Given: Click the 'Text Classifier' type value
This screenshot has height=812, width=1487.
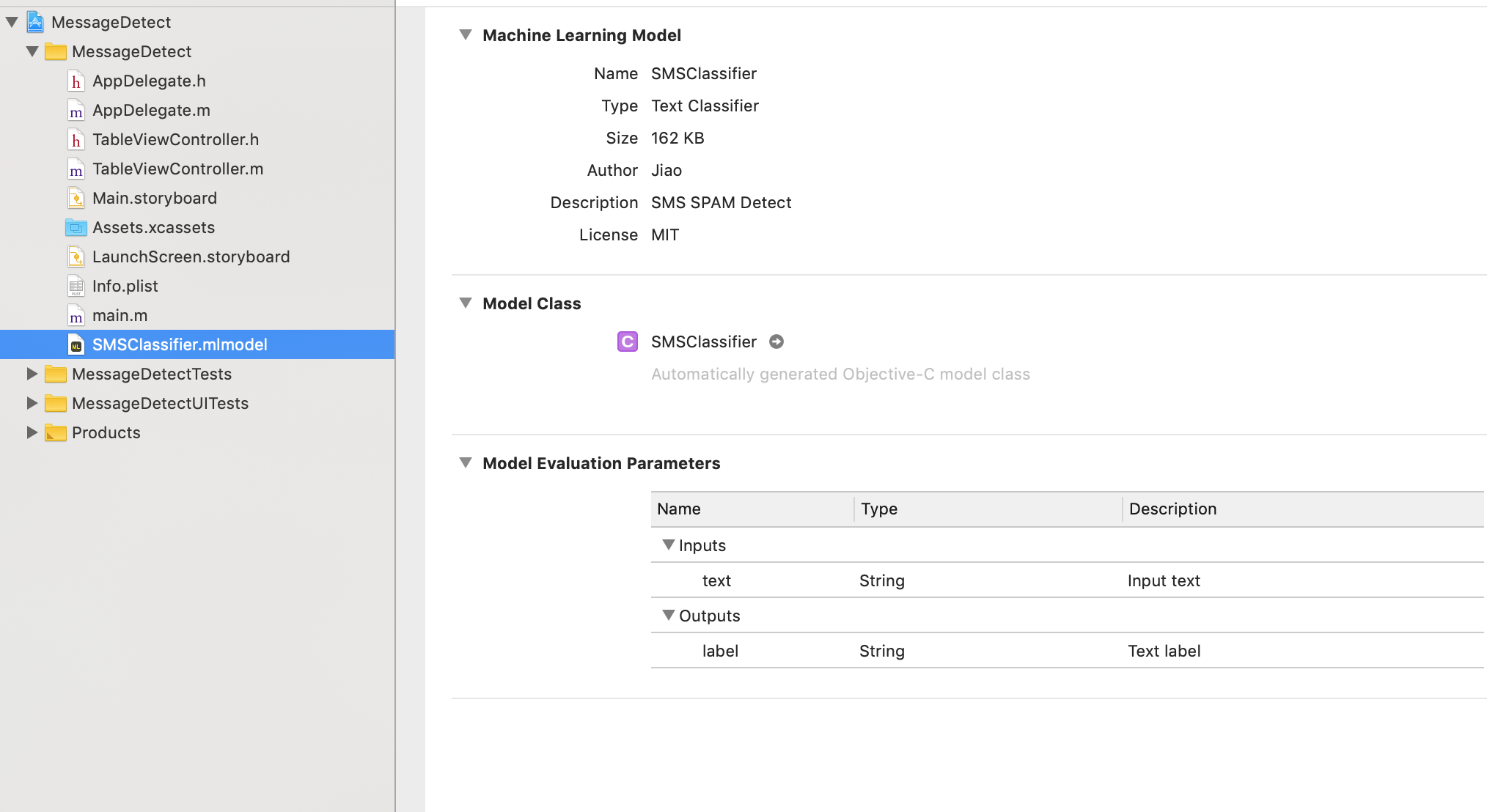Looking at the screenshot, I should point(705,106).
